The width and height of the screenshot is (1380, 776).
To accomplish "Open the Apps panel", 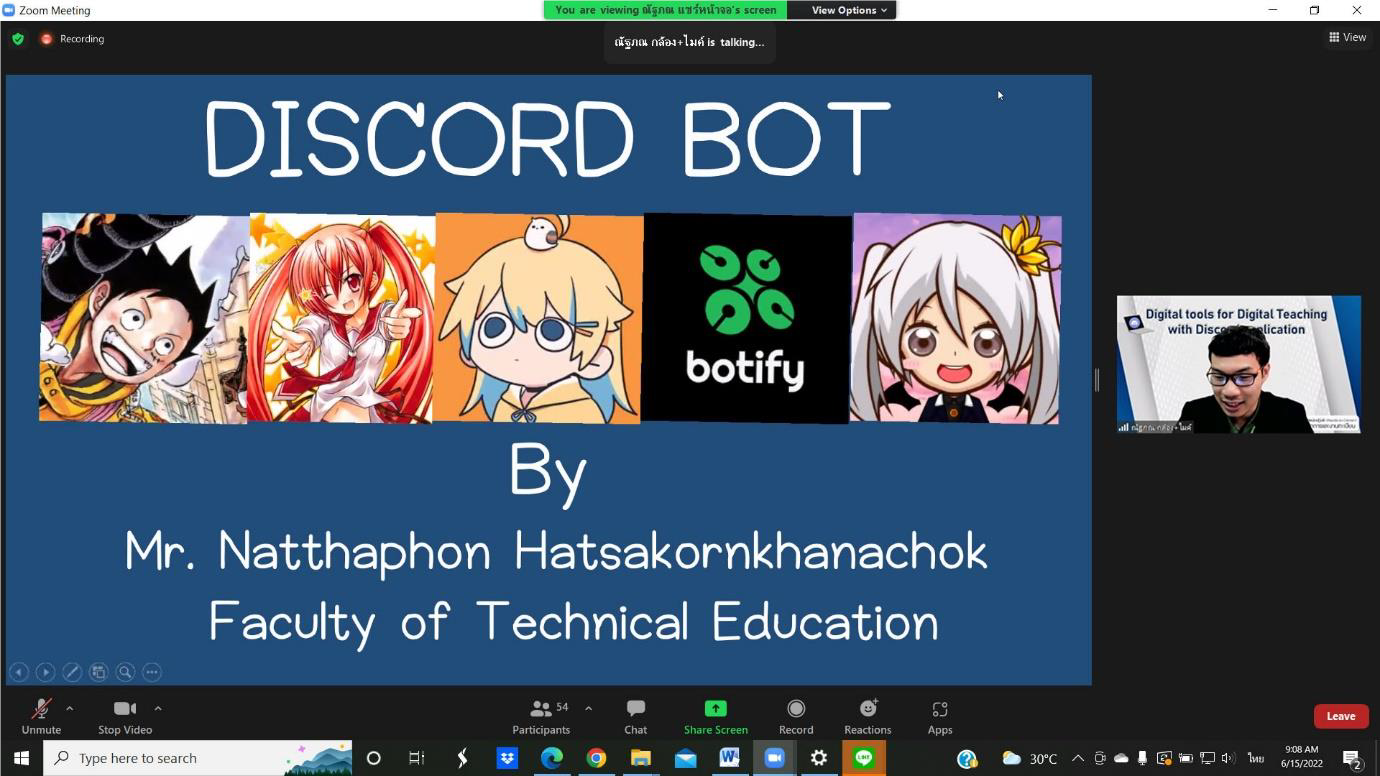I will tap(940, 716).
